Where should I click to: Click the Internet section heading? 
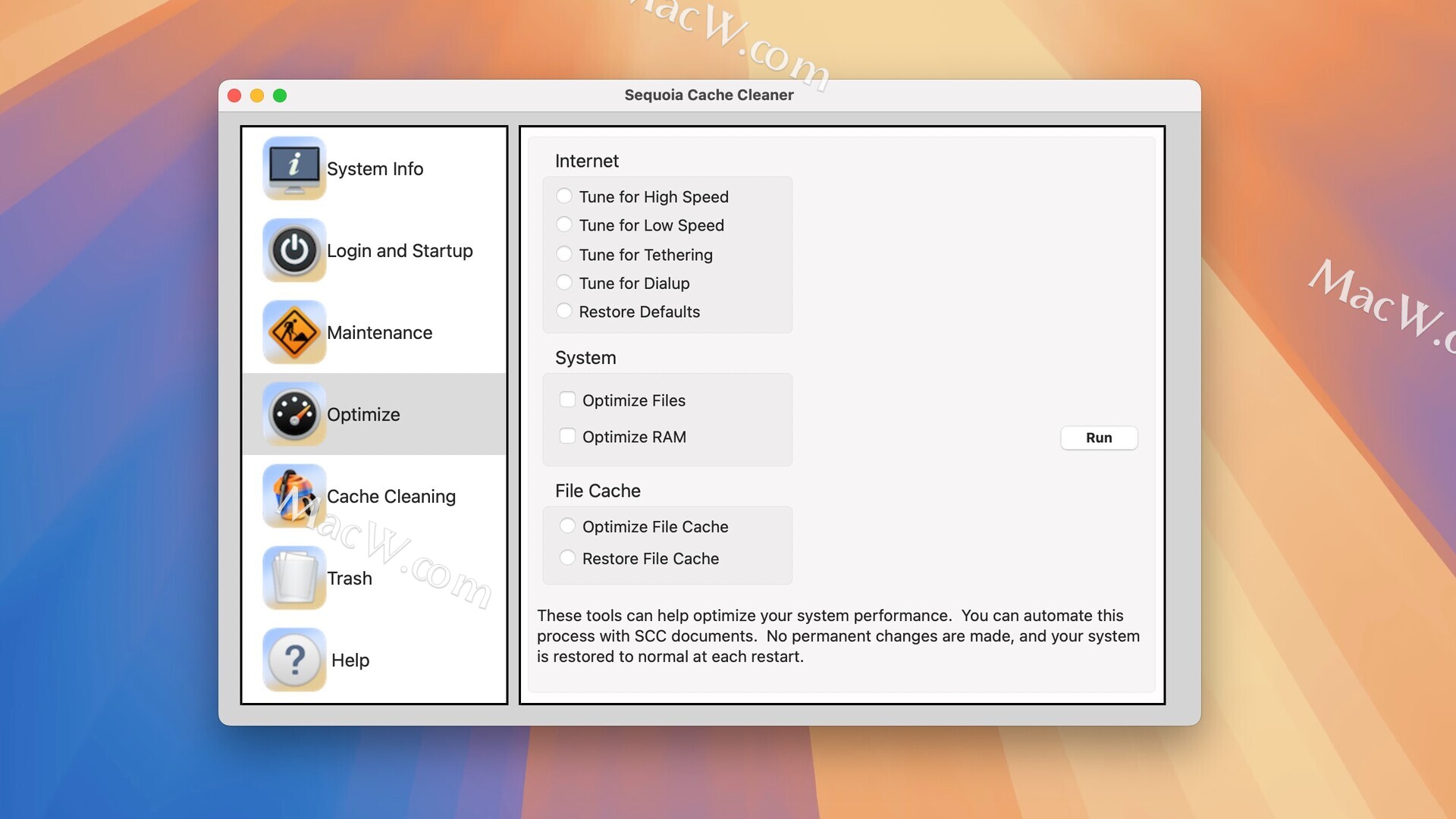(x=586, y=161)
